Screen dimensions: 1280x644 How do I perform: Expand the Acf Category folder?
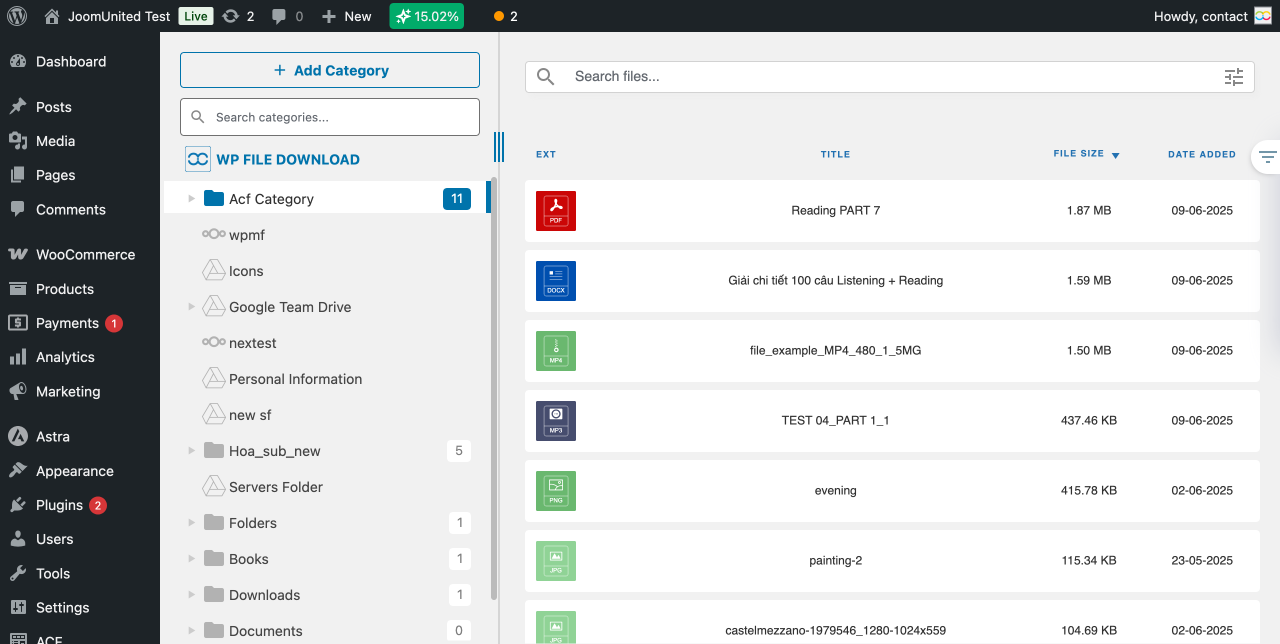pyautogui.click(x=191, y=199)
